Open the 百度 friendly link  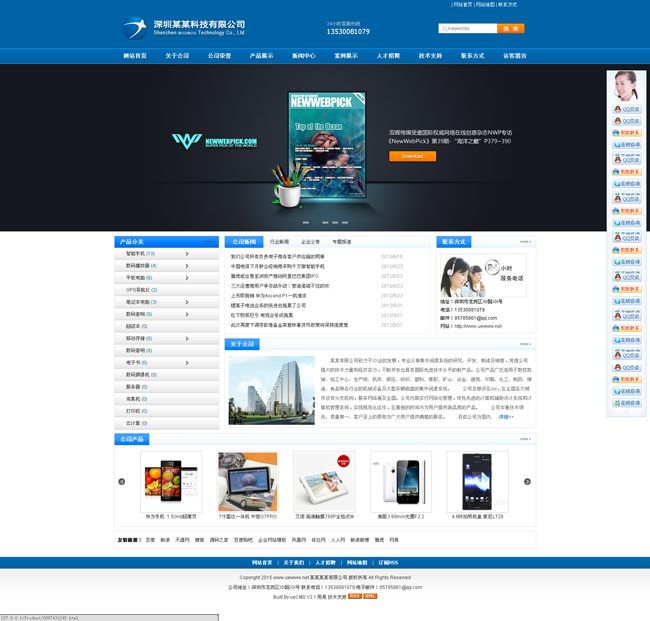coord(150,540)
